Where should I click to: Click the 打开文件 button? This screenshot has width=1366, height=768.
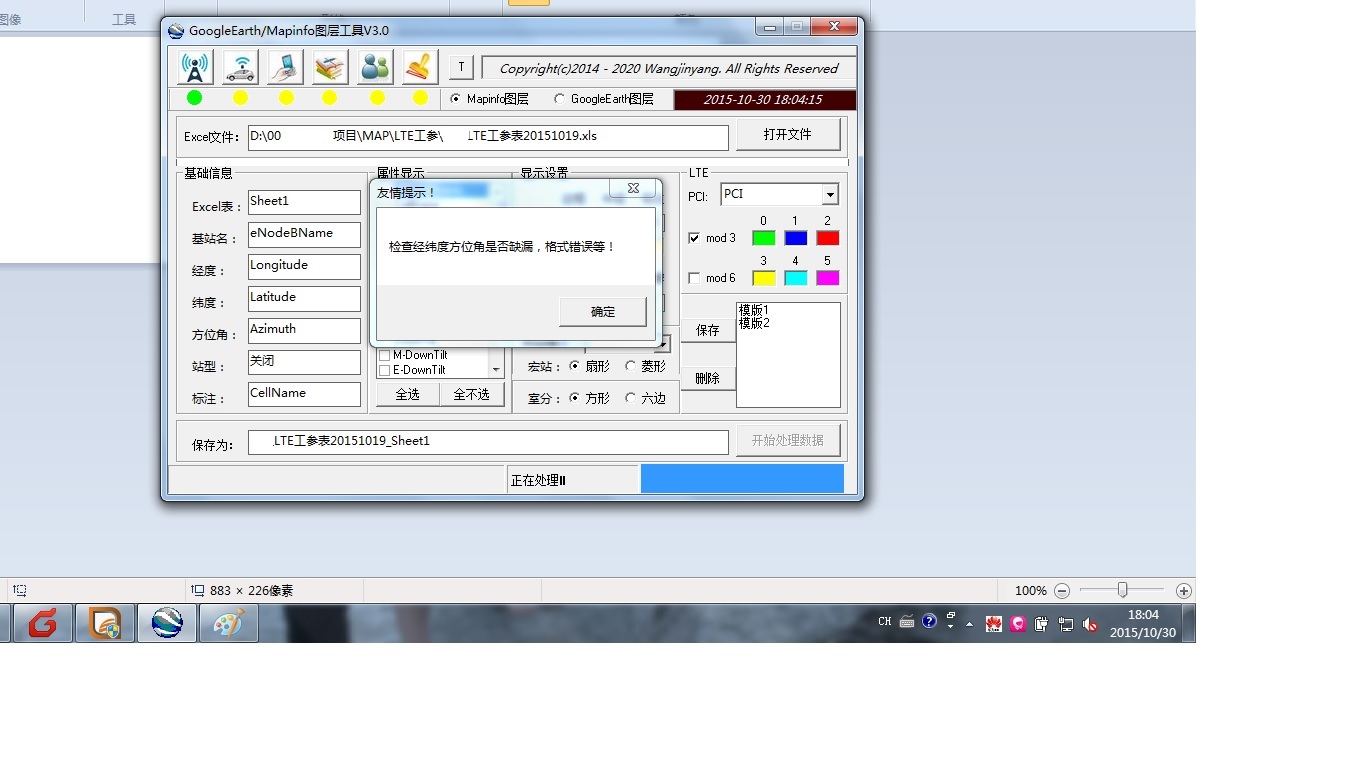pos(788,134)
